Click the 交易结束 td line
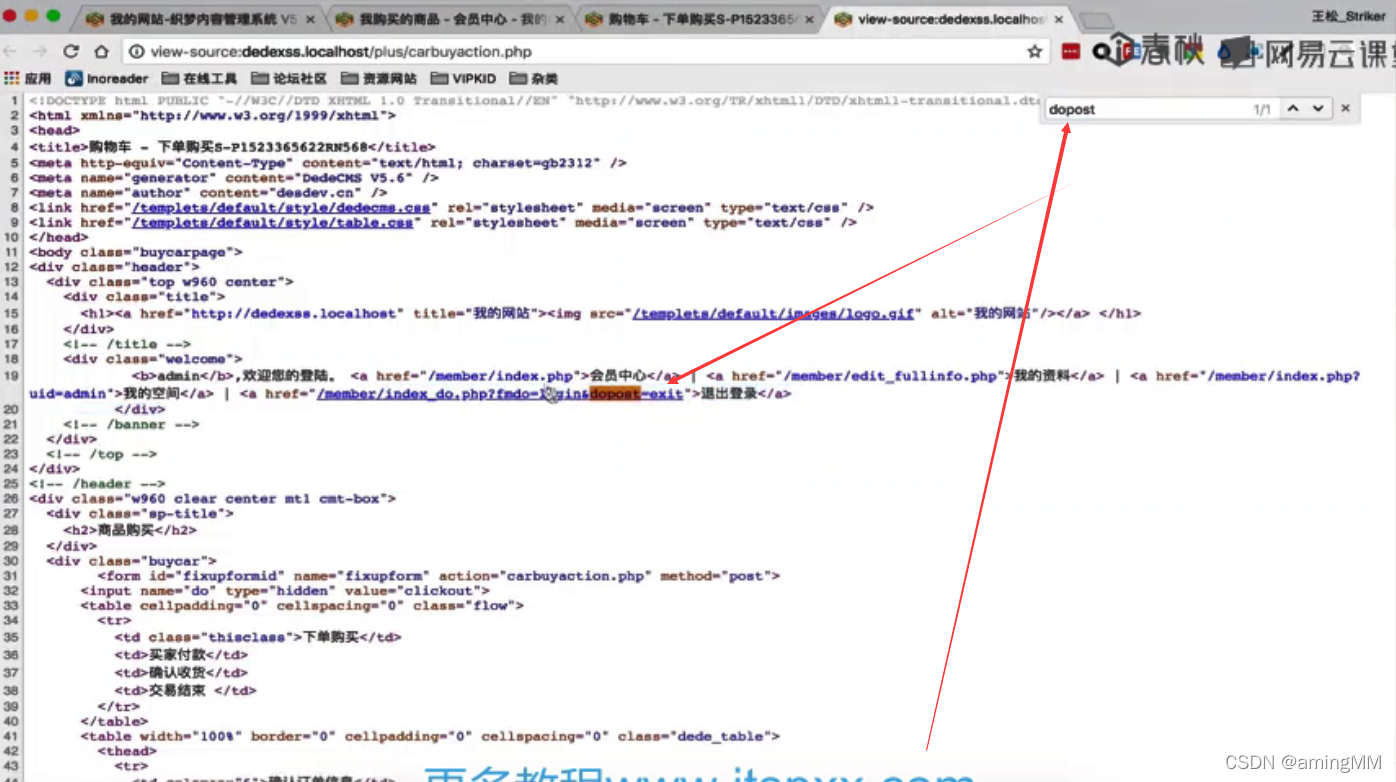 click(185, 691)
